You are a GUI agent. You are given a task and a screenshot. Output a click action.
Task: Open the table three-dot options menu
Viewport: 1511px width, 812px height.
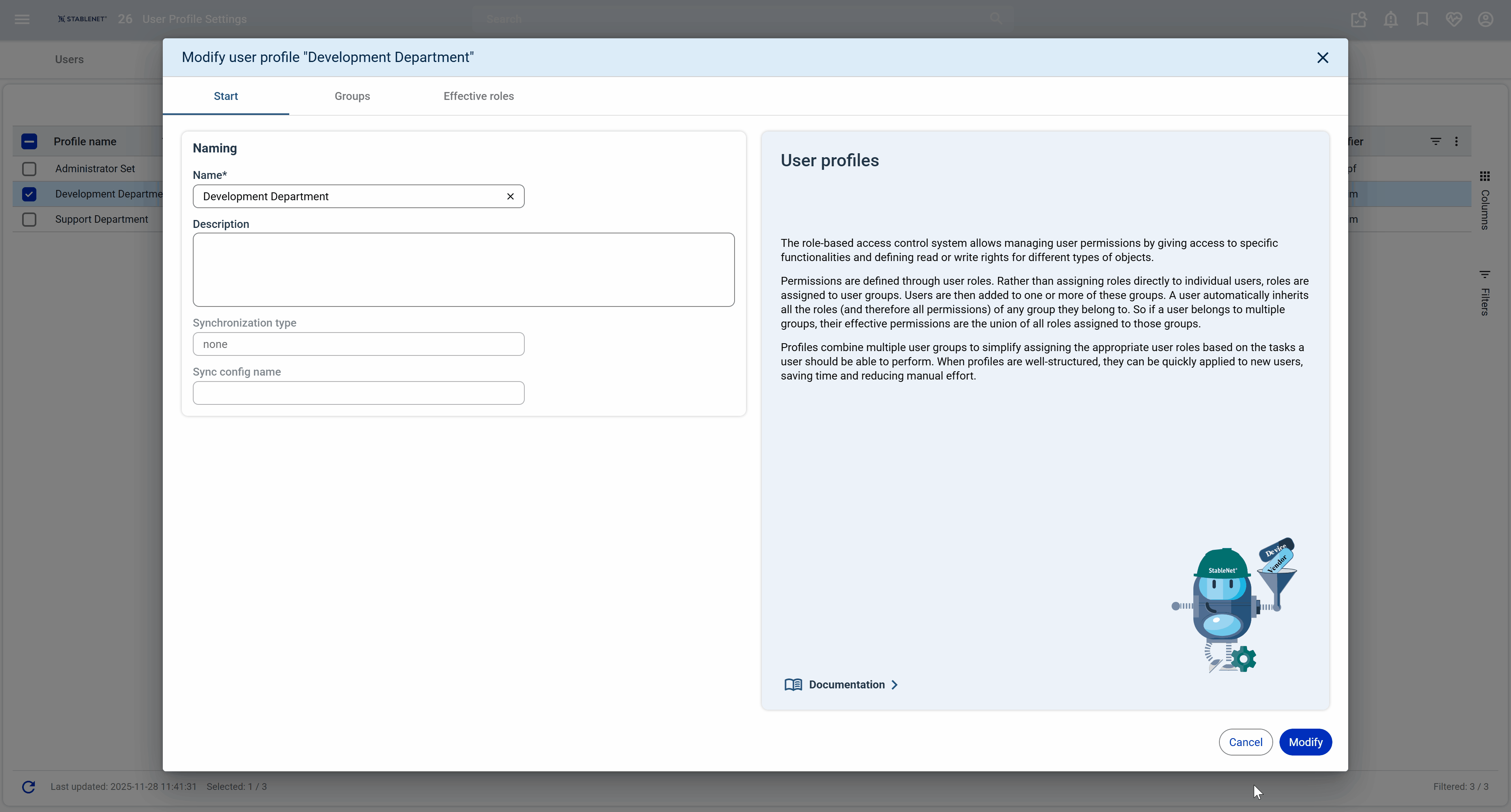1456,141
